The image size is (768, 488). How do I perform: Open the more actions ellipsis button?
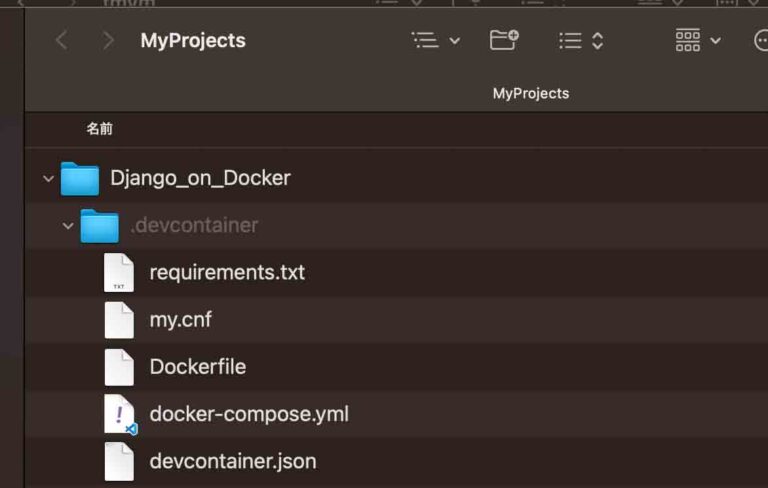pos(761,40)
